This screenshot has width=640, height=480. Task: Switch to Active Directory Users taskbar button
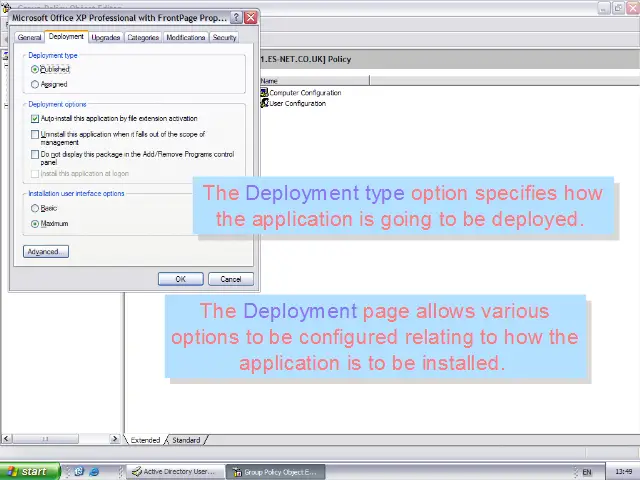tap(176, 472)
